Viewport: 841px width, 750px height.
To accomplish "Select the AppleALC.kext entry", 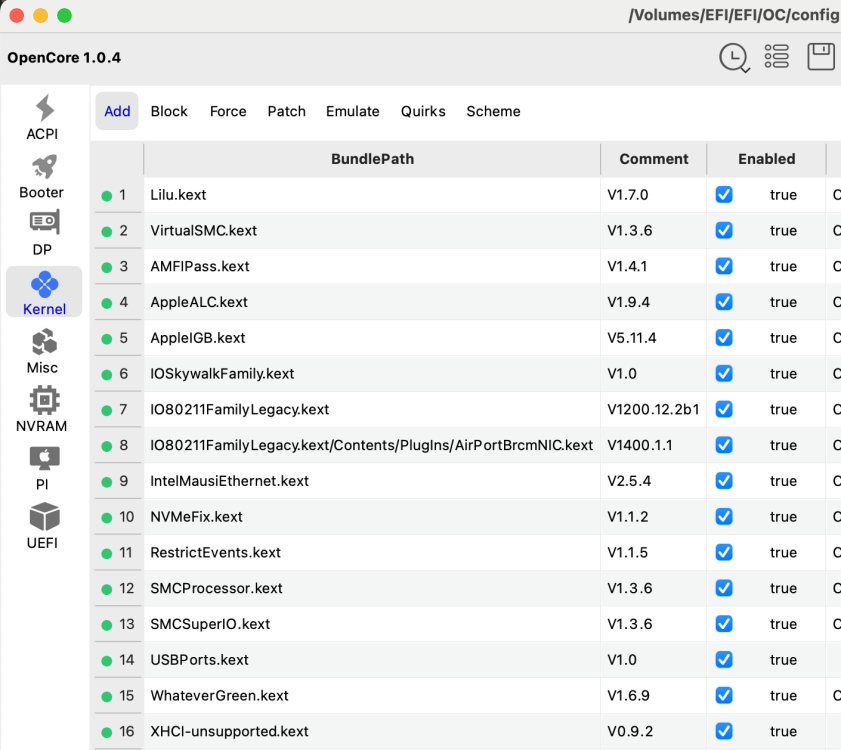I will pyautogui.click(x=372, y=302).
